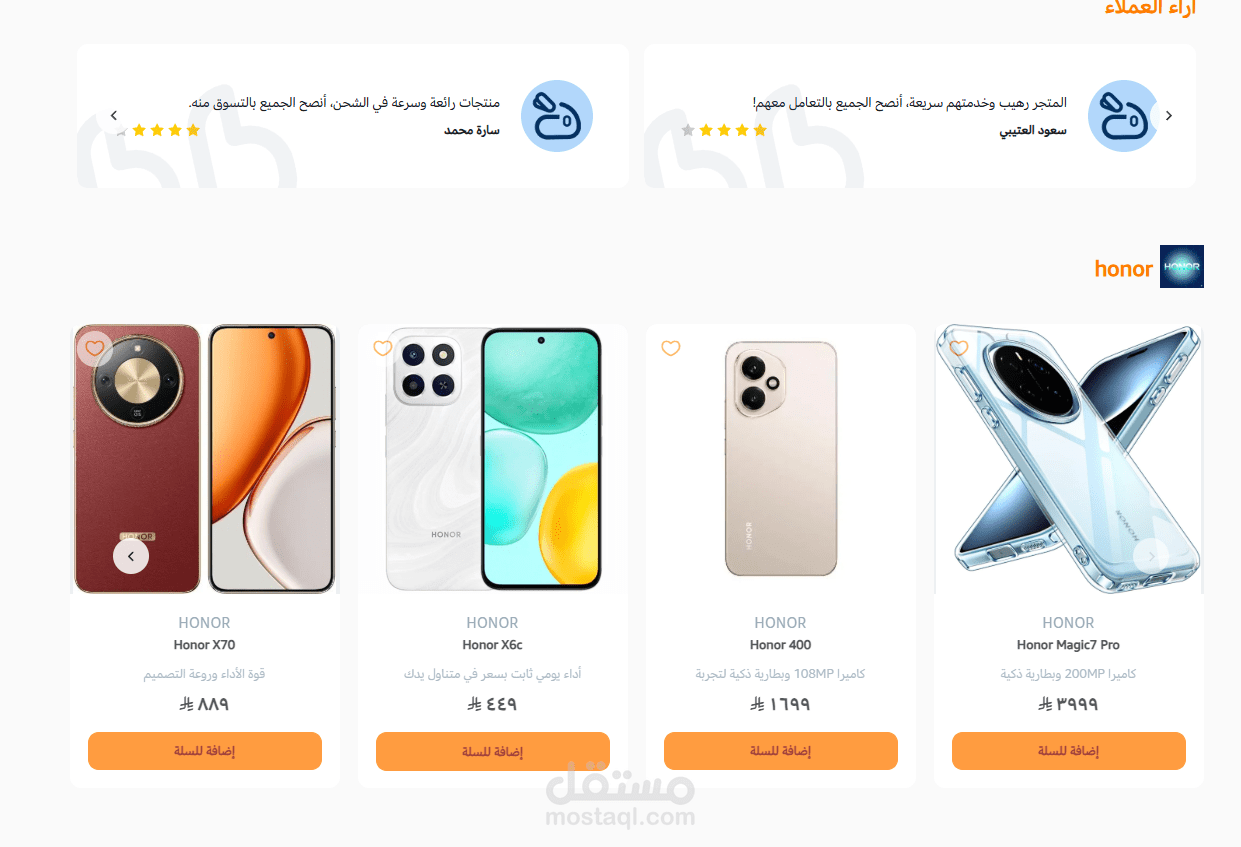The width and height of the screenshot is (1241, 847).
Task: Open the Honor 400 product image
Action: coord(781,459)
